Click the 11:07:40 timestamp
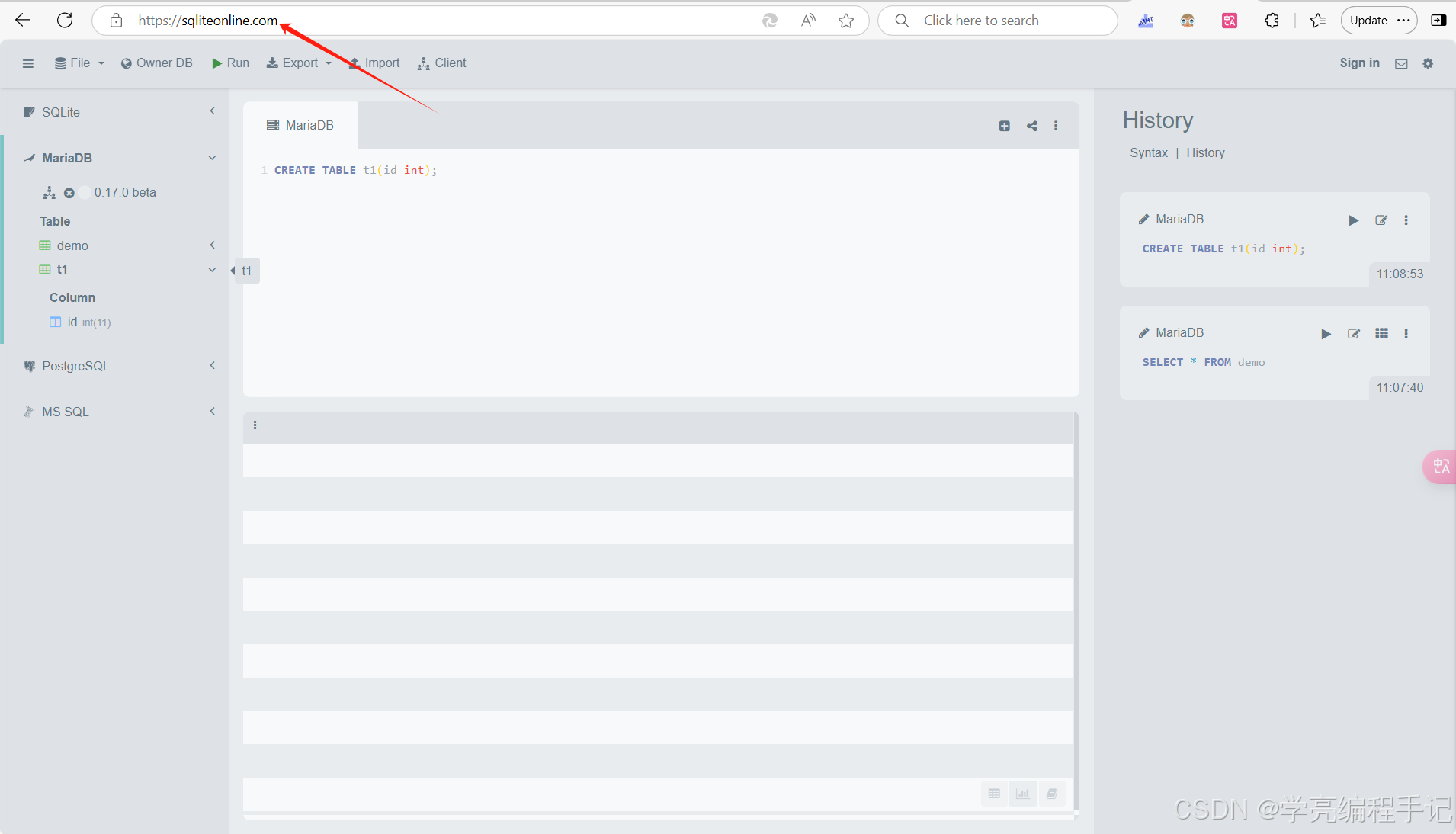 pos(1400,388)
